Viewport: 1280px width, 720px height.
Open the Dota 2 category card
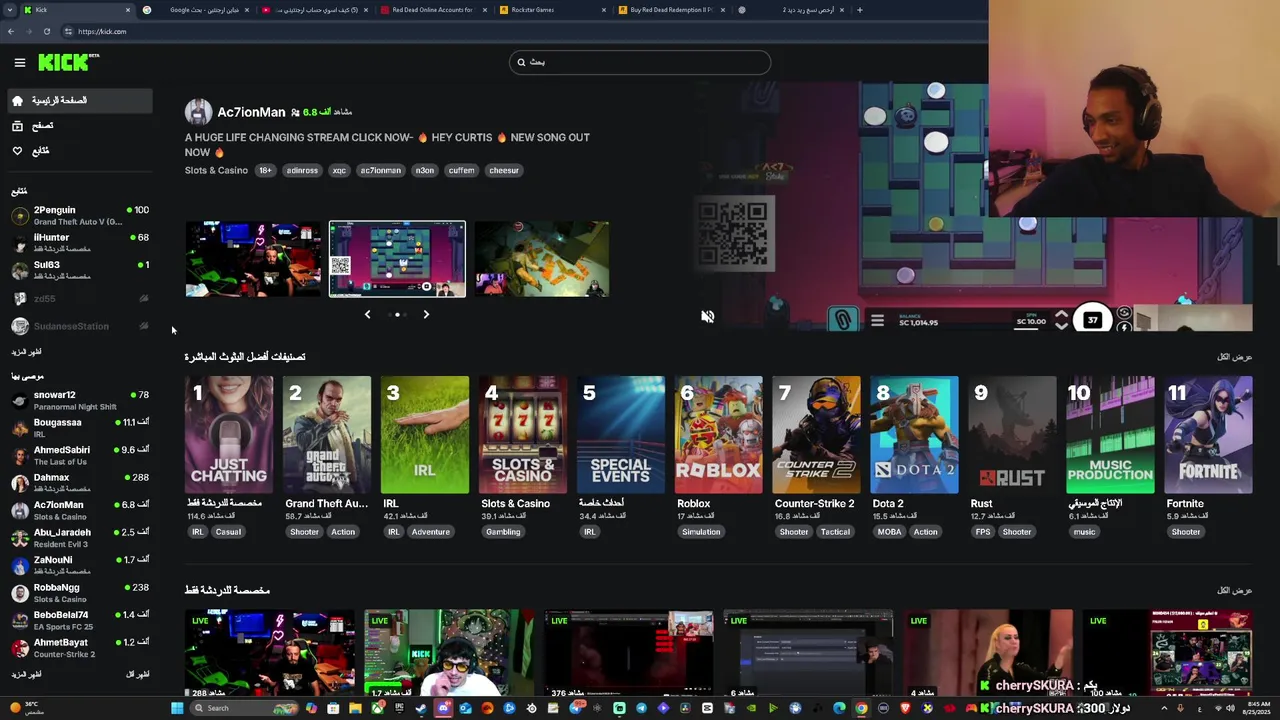click(914, 435)
